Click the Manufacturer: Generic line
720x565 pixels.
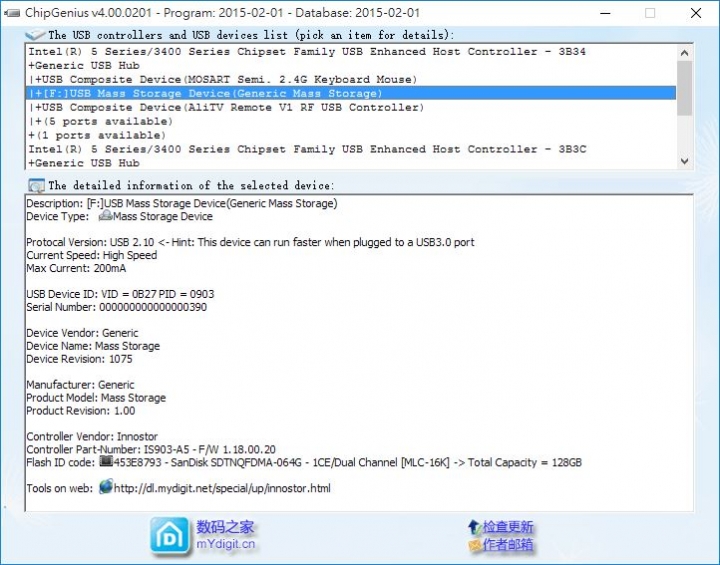pyautogui.click(x=80, y=384)
